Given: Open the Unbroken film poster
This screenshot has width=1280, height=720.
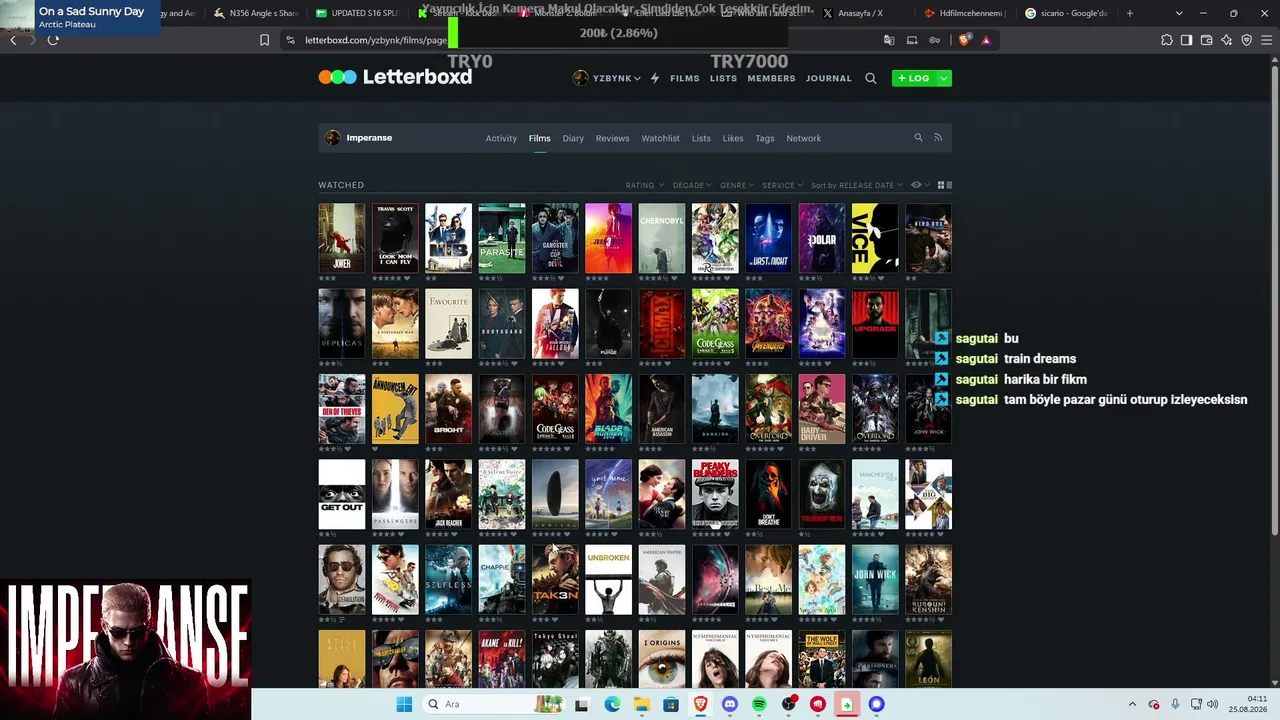Looking at the screenshot, I should click(x=609, y=580).
